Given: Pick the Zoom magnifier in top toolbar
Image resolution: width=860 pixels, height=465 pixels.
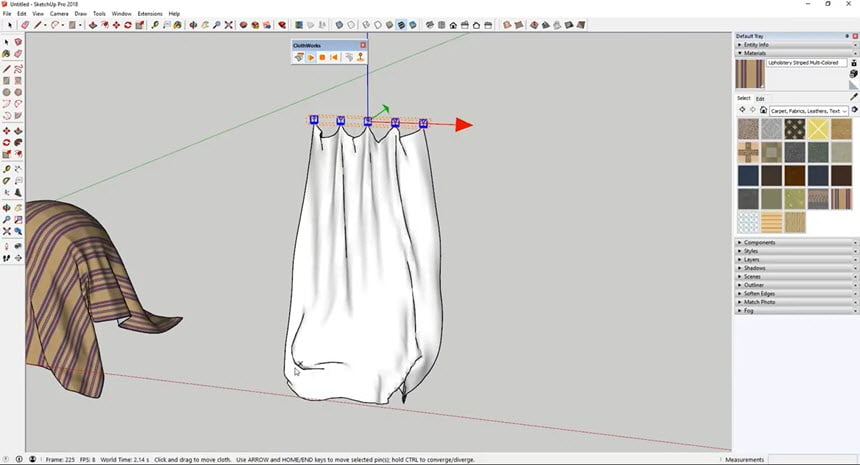Looking at the screenshot, I should [217, 25].
